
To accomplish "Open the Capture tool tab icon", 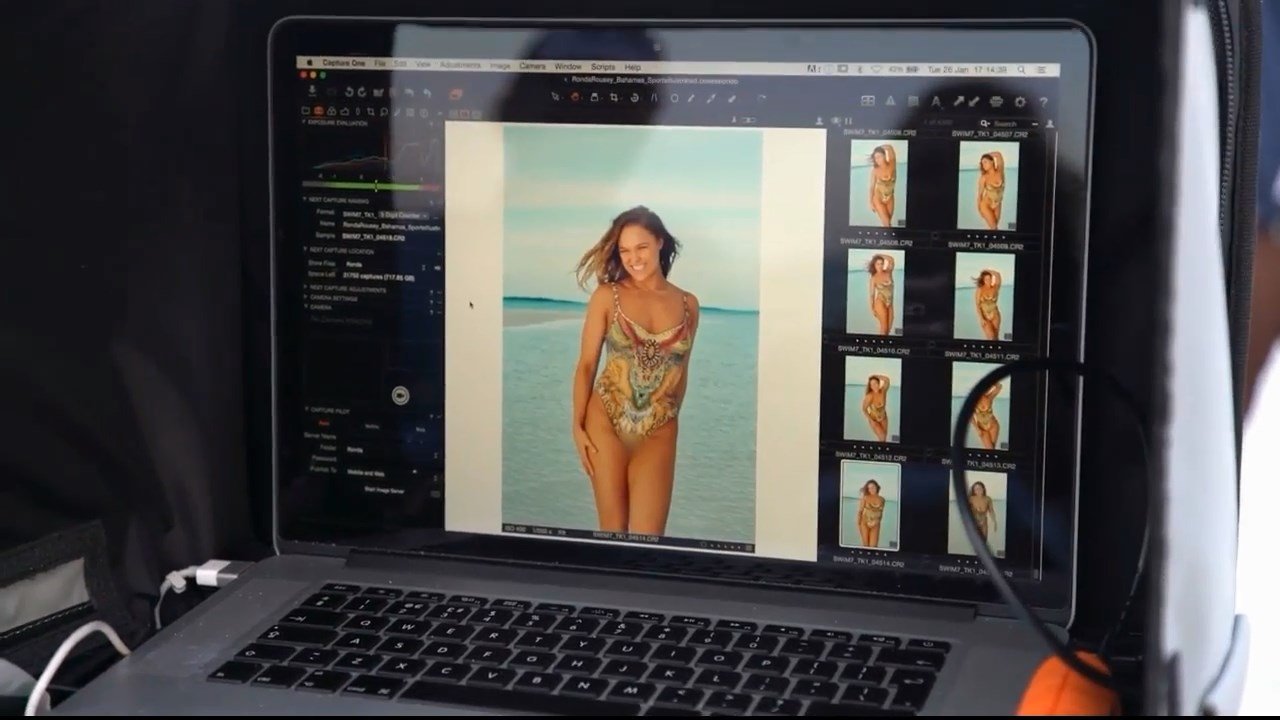I will point(318,110).
